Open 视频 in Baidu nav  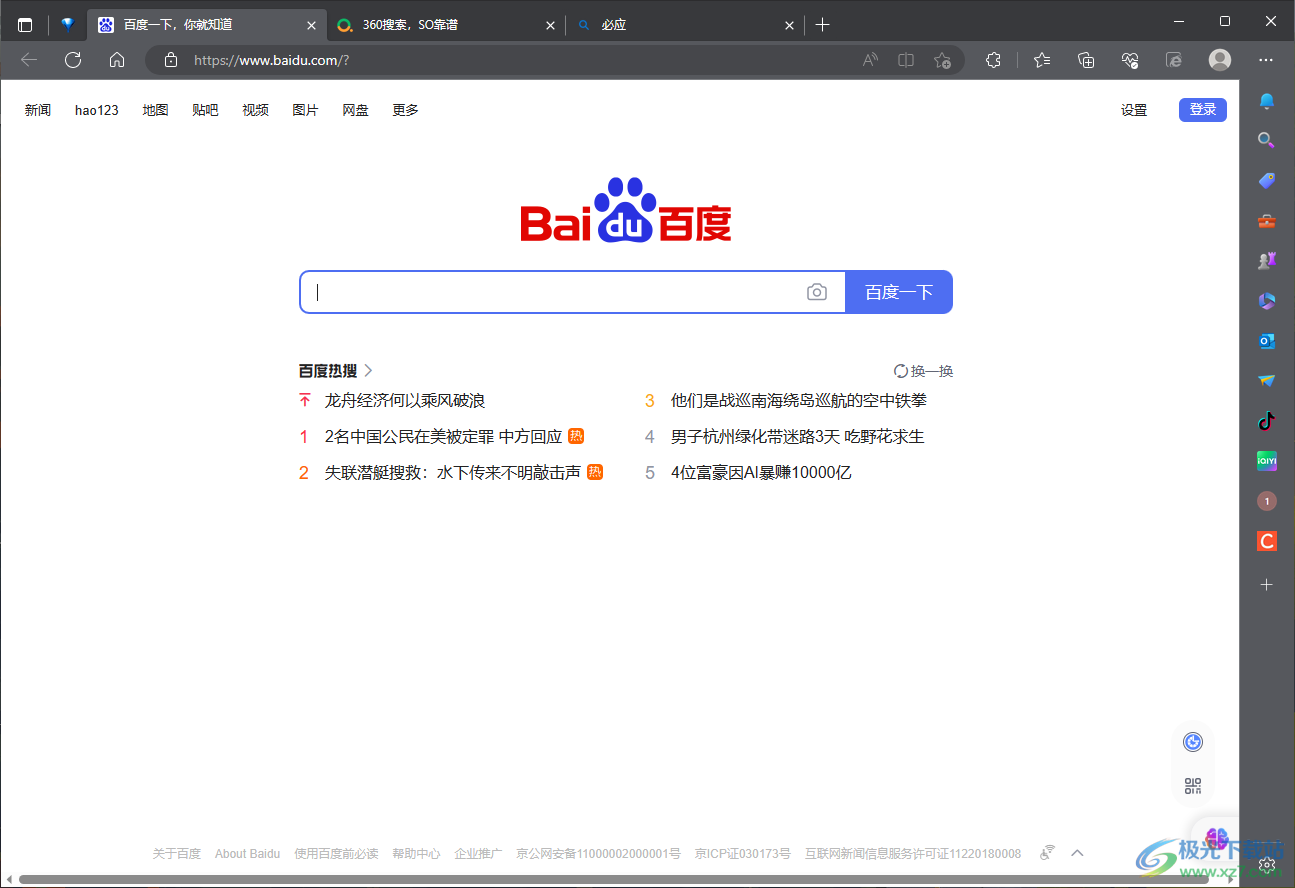tap(255, 110)
